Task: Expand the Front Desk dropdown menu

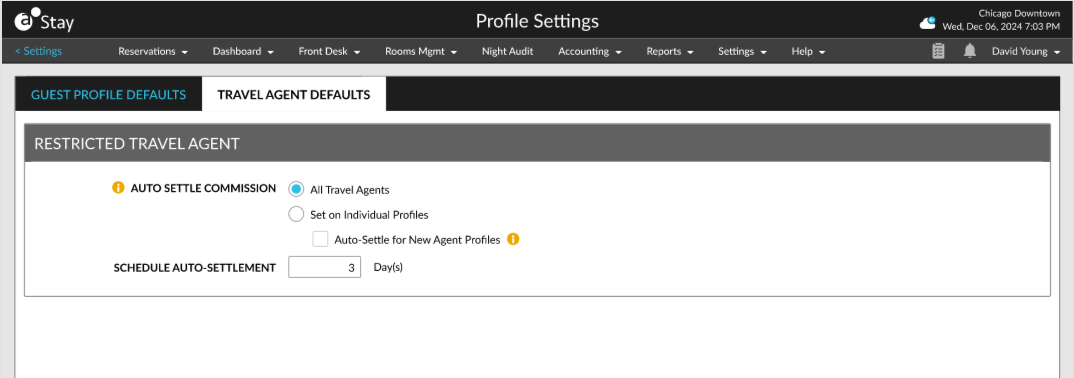Action: tap(329, 51)
